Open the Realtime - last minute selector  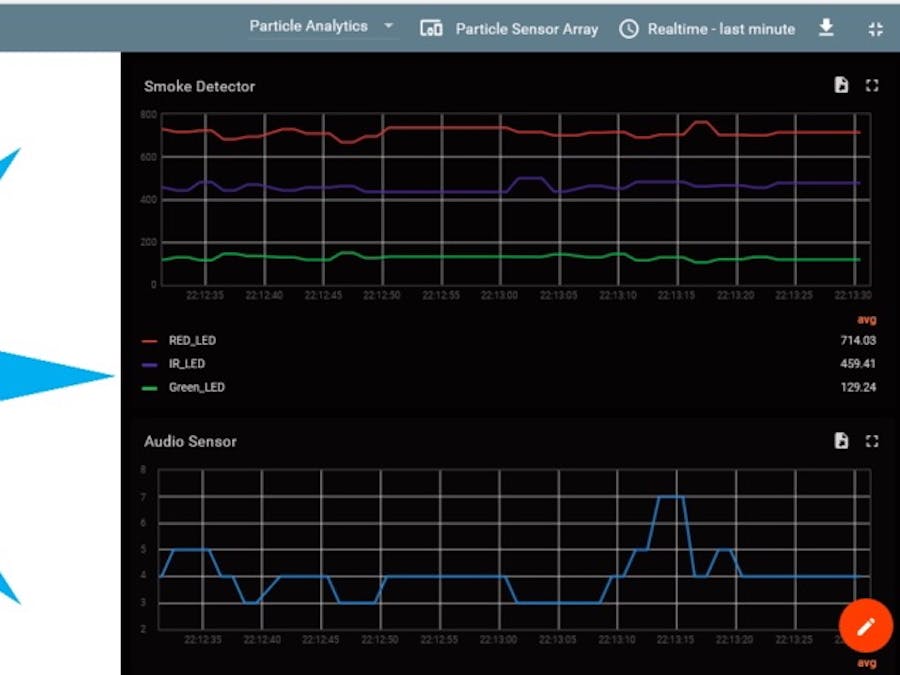(x=720, y=29)
